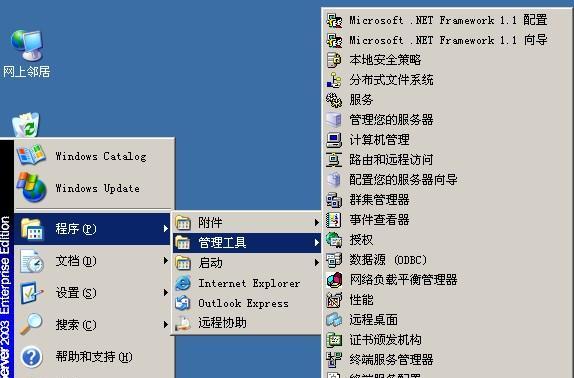
Task: Open 网上邻居 desktop icon
Action: [26, 45]
